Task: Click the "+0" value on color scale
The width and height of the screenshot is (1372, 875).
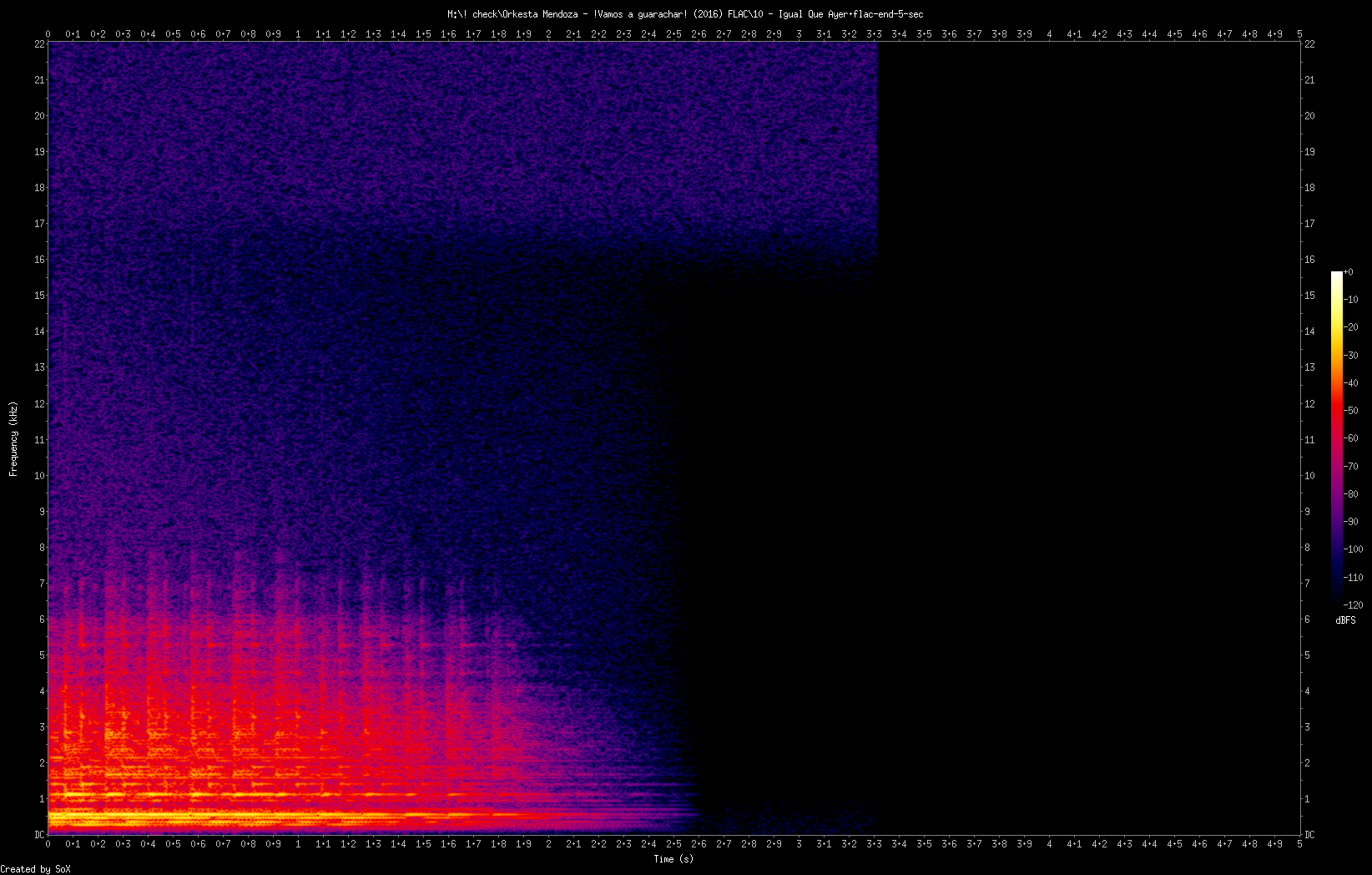Action: pyautogui.click(x=1349, y=272)
